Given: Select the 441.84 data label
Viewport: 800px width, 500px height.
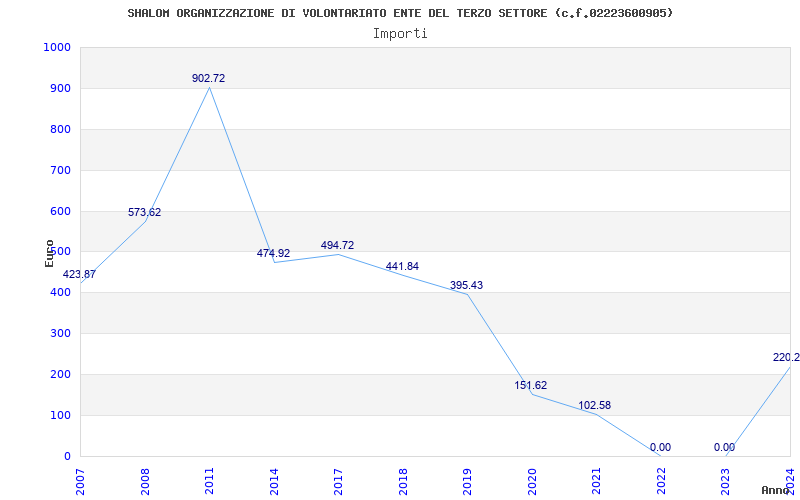Looking at the screenshot, I should (x=402, y=266).
